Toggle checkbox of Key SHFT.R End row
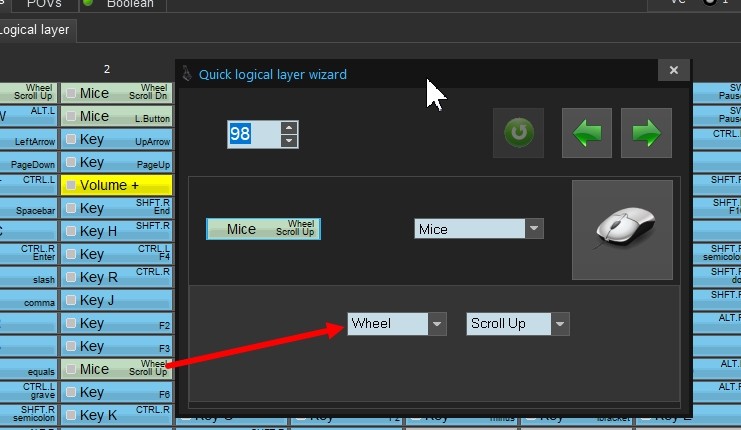Screen dimensions: 741x430 tap(71, 208)
